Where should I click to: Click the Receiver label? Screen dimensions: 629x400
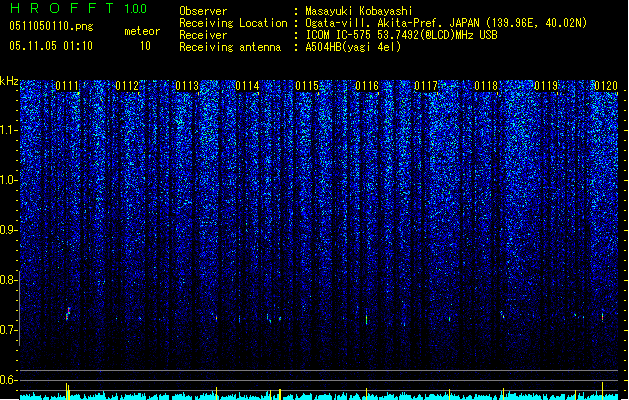click(x=203, y=35)
